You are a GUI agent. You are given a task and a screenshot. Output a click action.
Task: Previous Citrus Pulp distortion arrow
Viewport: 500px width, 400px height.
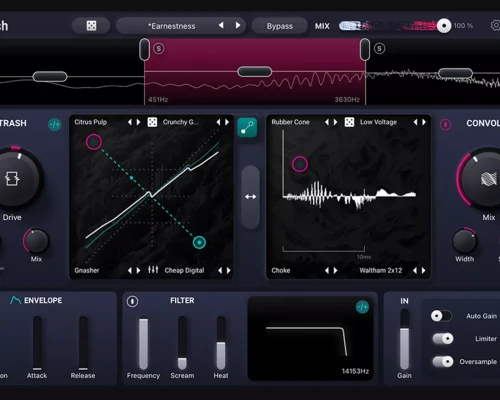tap(130, 122)
